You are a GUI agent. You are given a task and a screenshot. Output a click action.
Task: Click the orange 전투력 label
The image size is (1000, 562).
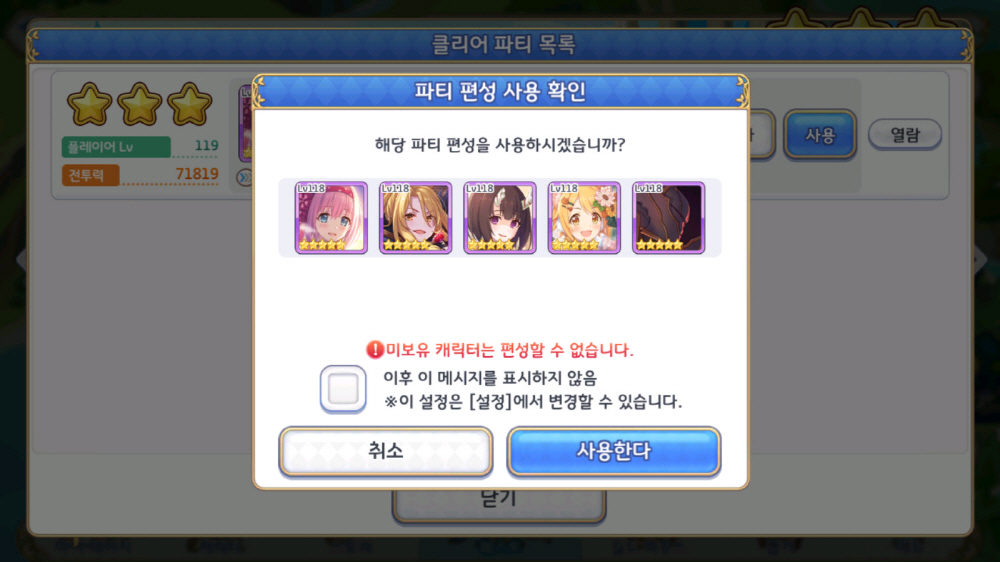[91, 175]
